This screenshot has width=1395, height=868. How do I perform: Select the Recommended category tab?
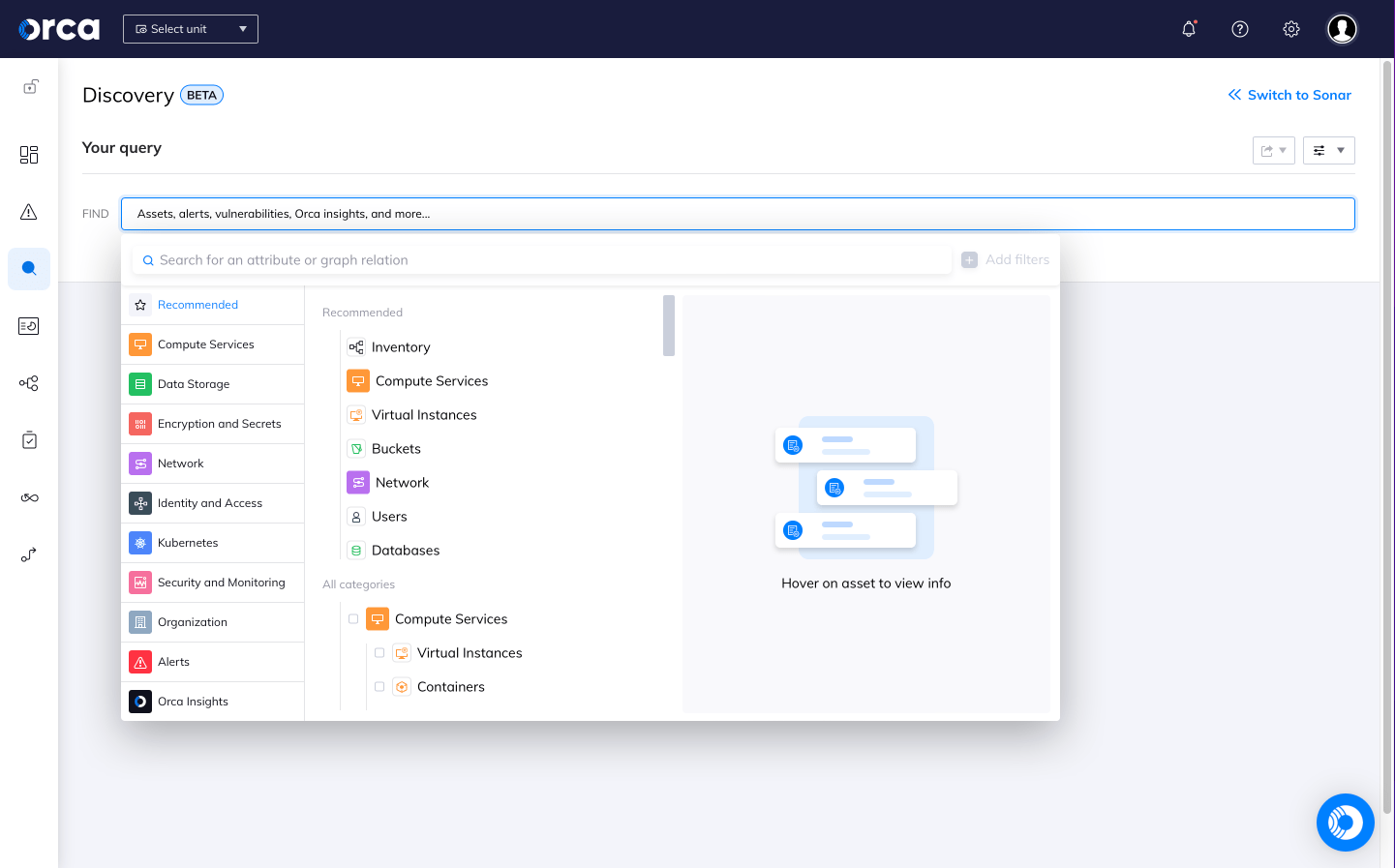(x=213, y=305)
